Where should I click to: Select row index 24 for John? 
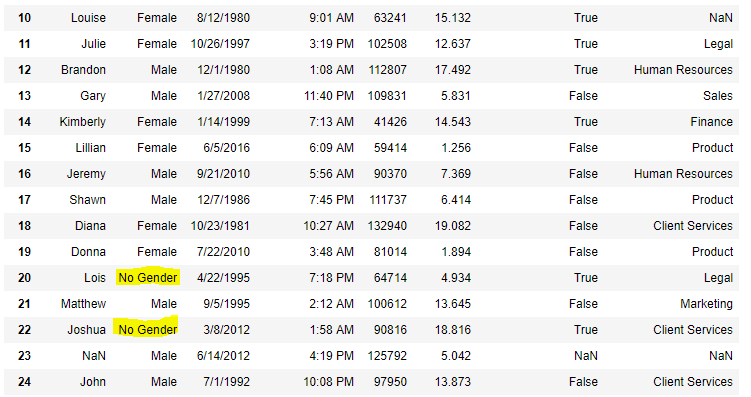[x=24, y=382]
